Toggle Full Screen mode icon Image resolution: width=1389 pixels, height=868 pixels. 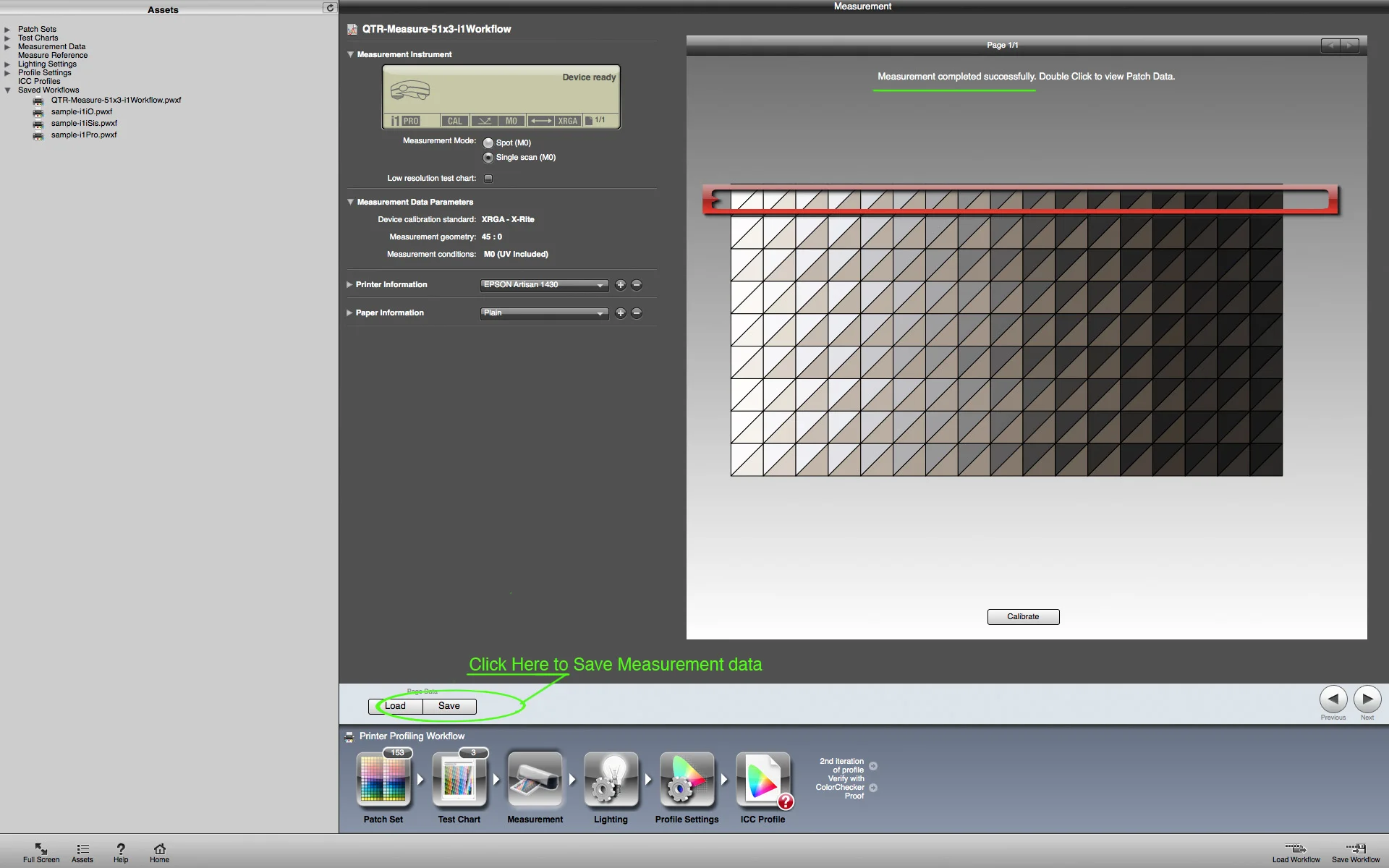pyautogui.click(x=41, y=849)
